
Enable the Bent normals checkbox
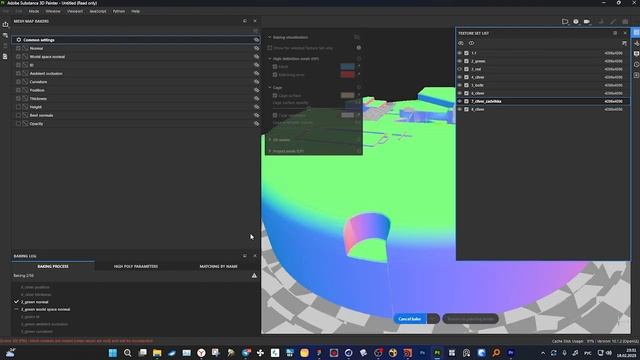click(x=18, y=115)
